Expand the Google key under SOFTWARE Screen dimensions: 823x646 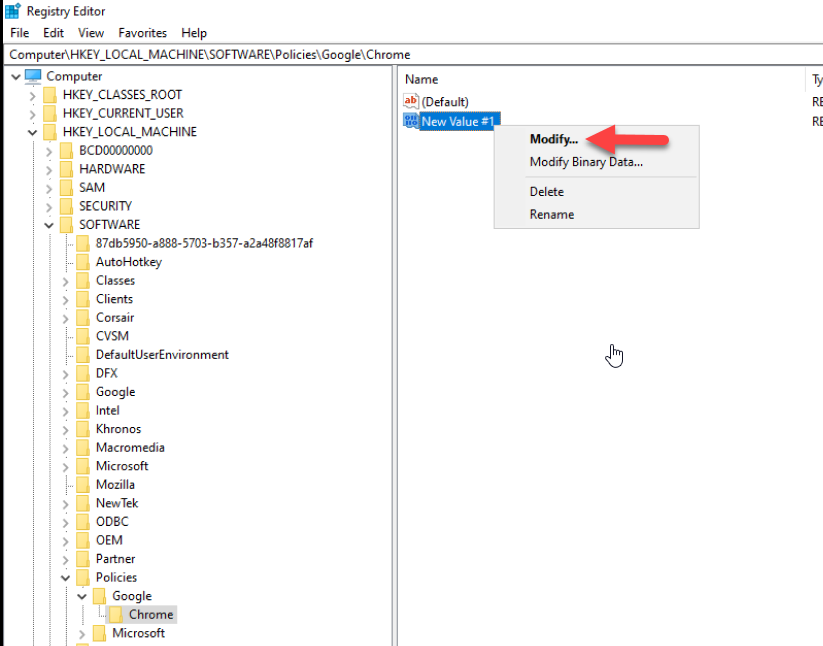coord(66,393)
